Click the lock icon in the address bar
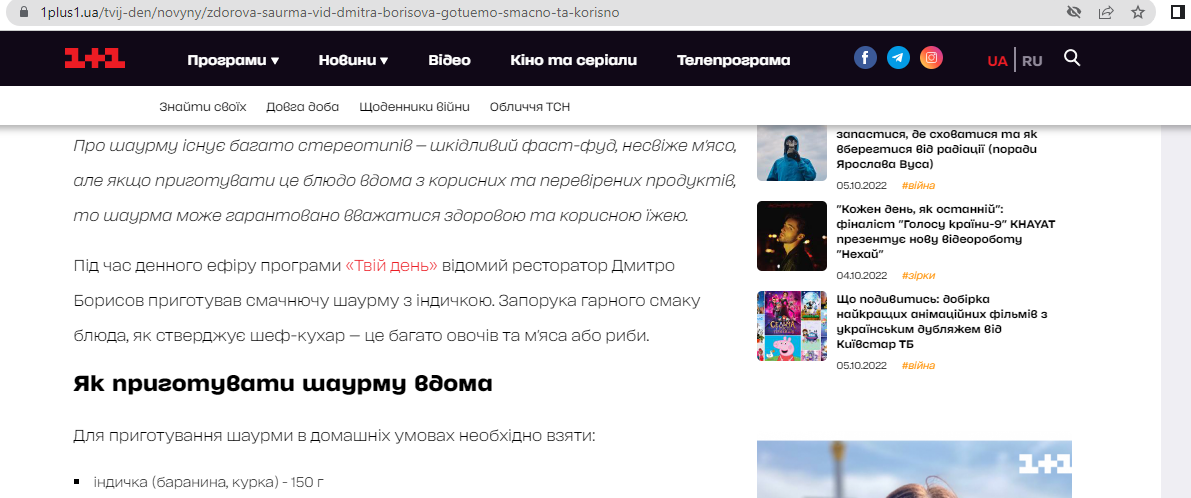The width and height of the screenshot is (1191, 498). tap(24, 13)
